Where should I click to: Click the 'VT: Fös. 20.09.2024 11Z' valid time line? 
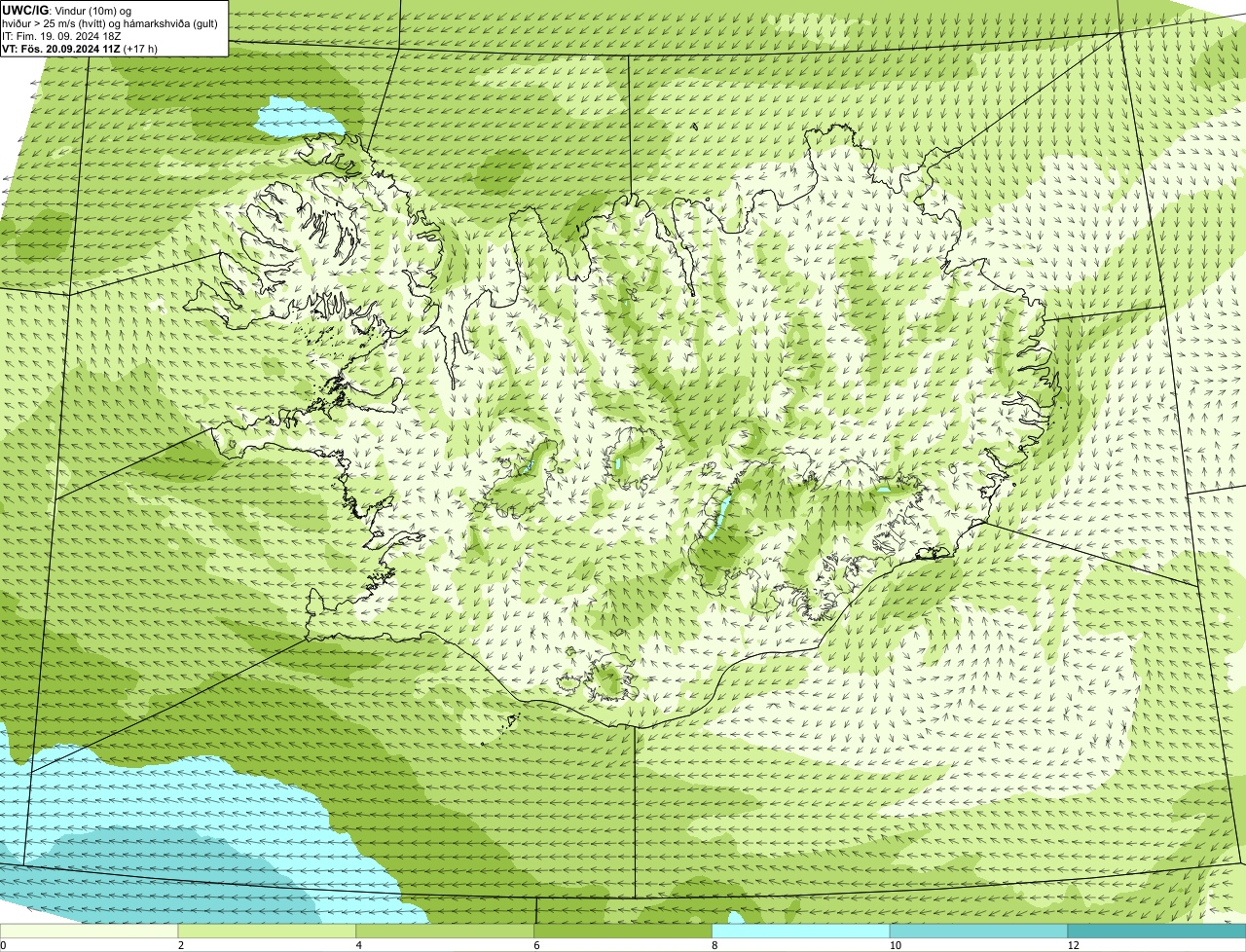(x=80, y=49)
